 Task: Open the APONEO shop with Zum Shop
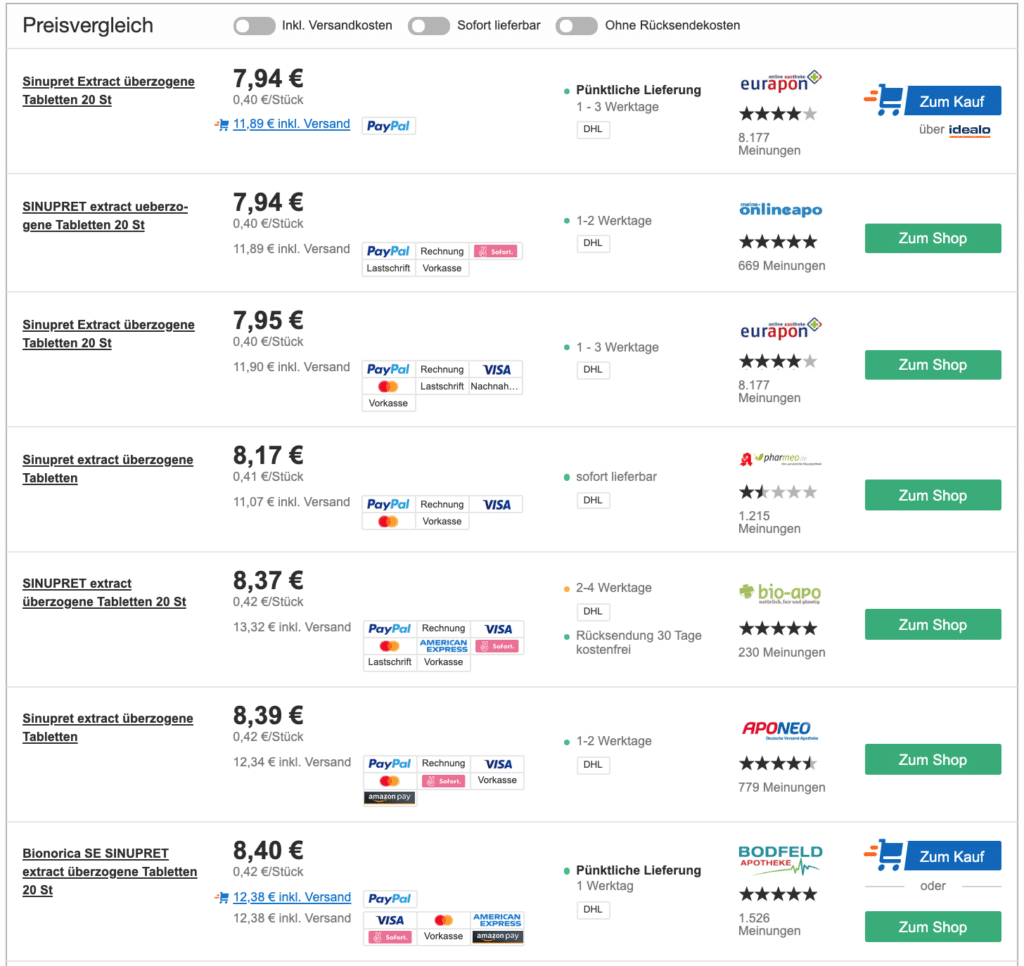[x=933, y=760]
